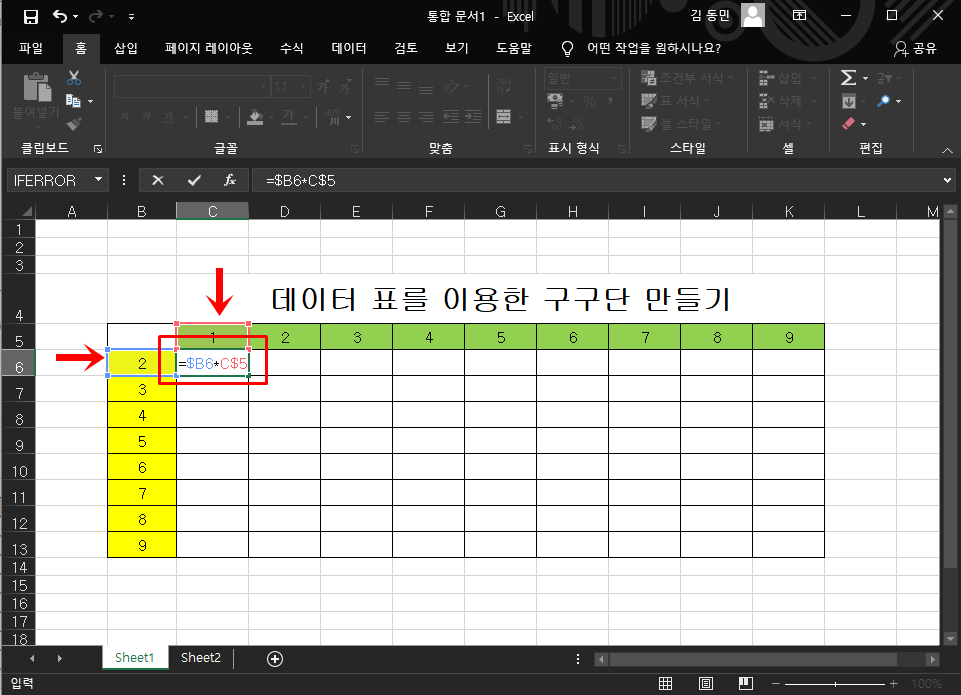Click the add new sheet plus icon
The width and height of the screenshot is (961, 695).
point(275,659)
